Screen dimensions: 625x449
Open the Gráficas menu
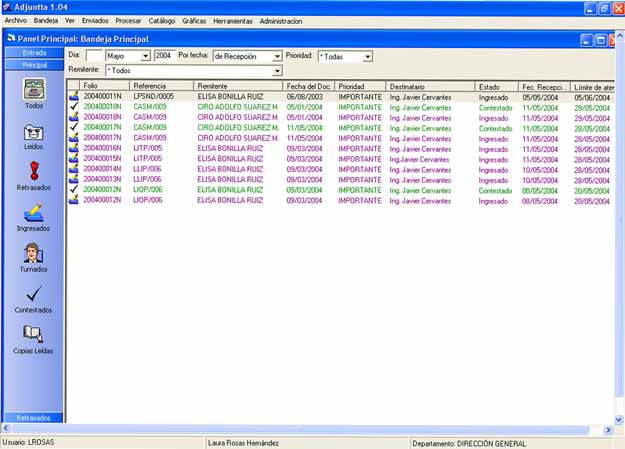194,21
